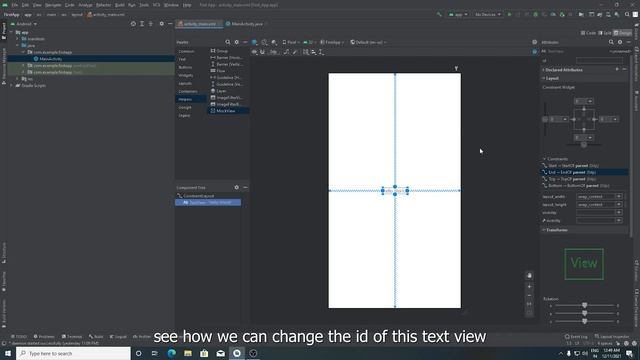Switch to the MainActivity.java editor tab
The image size is (640, 360).
pyautogui.click(x=244, y=24)
